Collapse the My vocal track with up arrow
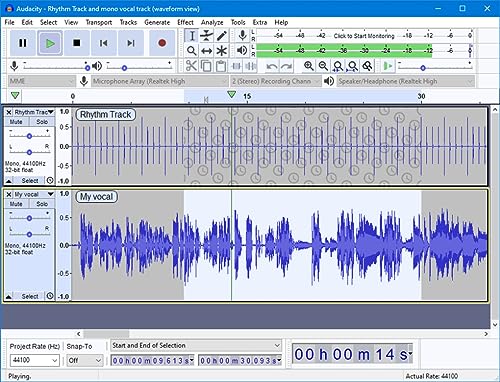Screen dimensions: 500x382 click(x=9, y=296)
